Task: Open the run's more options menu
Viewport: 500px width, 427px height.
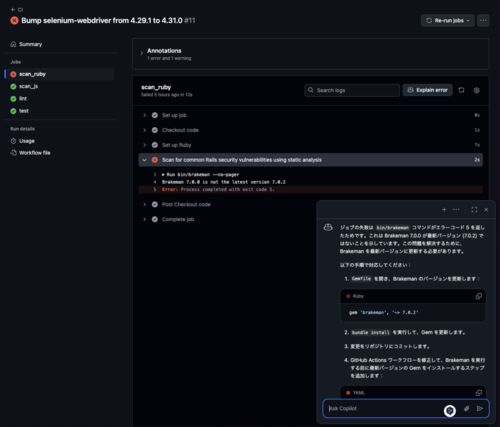Action: 483,21
